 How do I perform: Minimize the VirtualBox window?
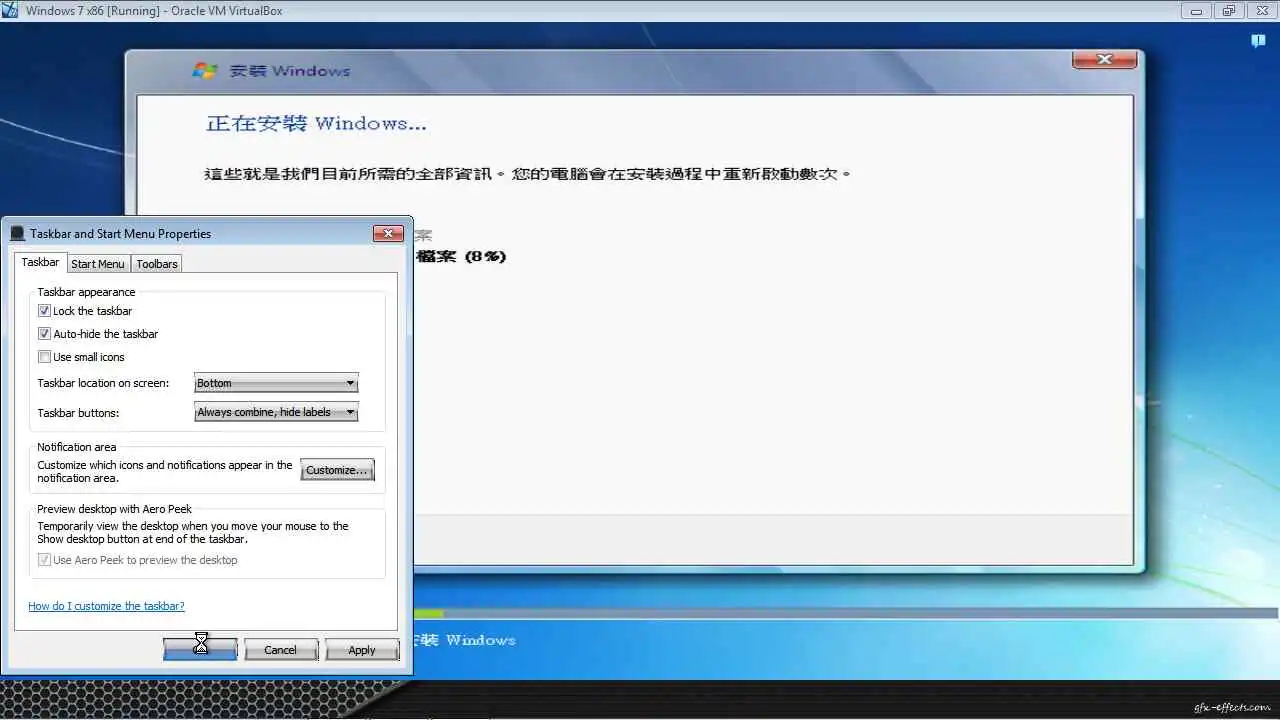point(1196,11)
